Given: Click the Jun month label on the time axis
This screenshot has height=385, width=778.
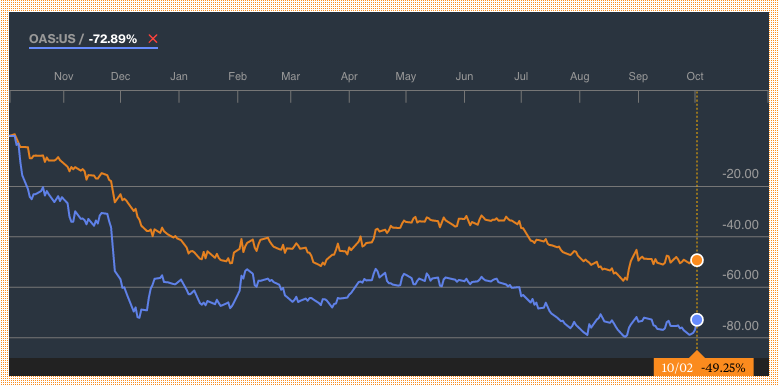Looking at the screenshot, I should (x=464, y=76).
